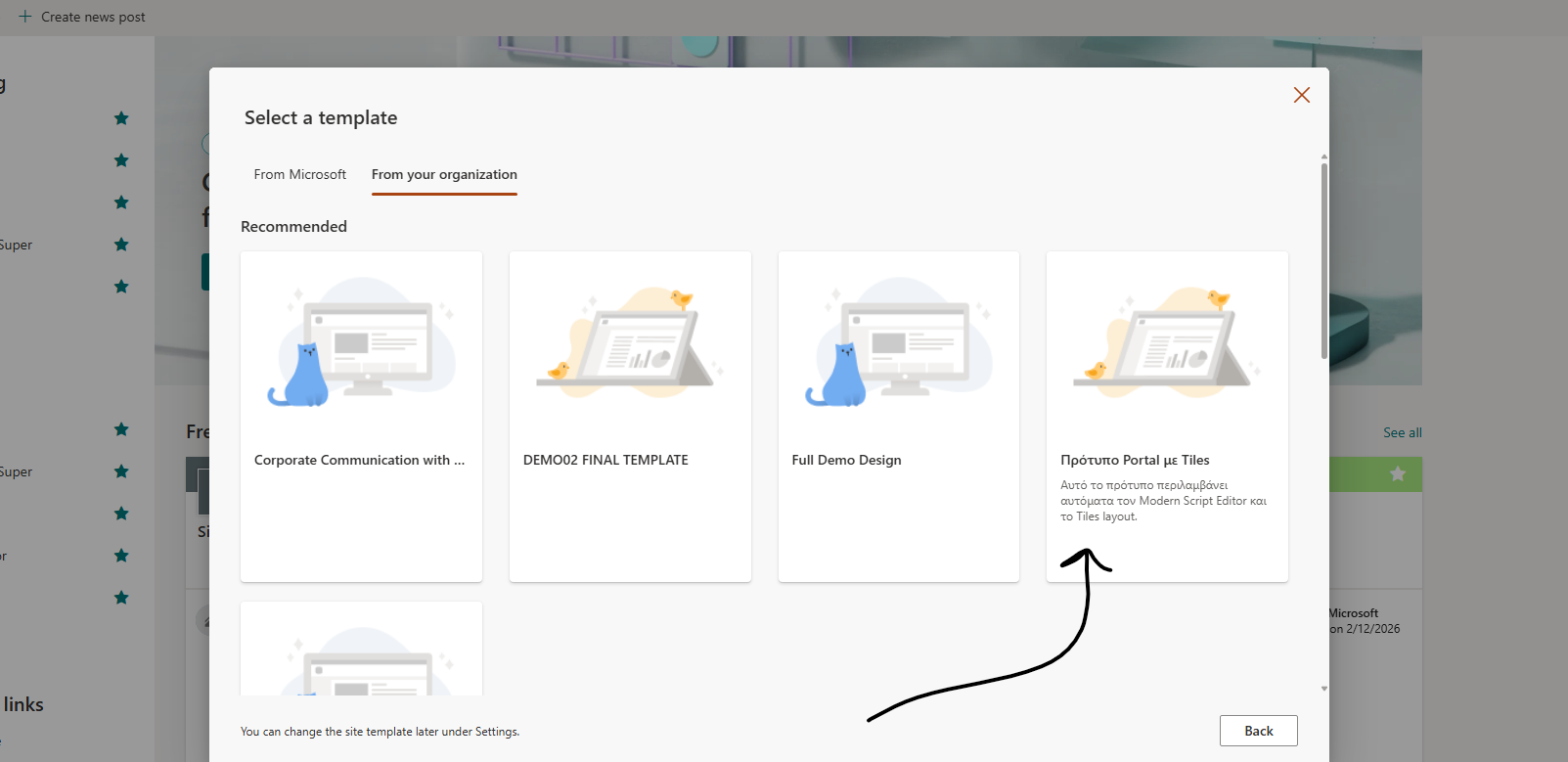Image resolution: width=1568 pixels, height=762 pixels.
Task: Click the Greek description under Πρότυπο Portal
Action: pyautogui.click(x=1163, y=501)
